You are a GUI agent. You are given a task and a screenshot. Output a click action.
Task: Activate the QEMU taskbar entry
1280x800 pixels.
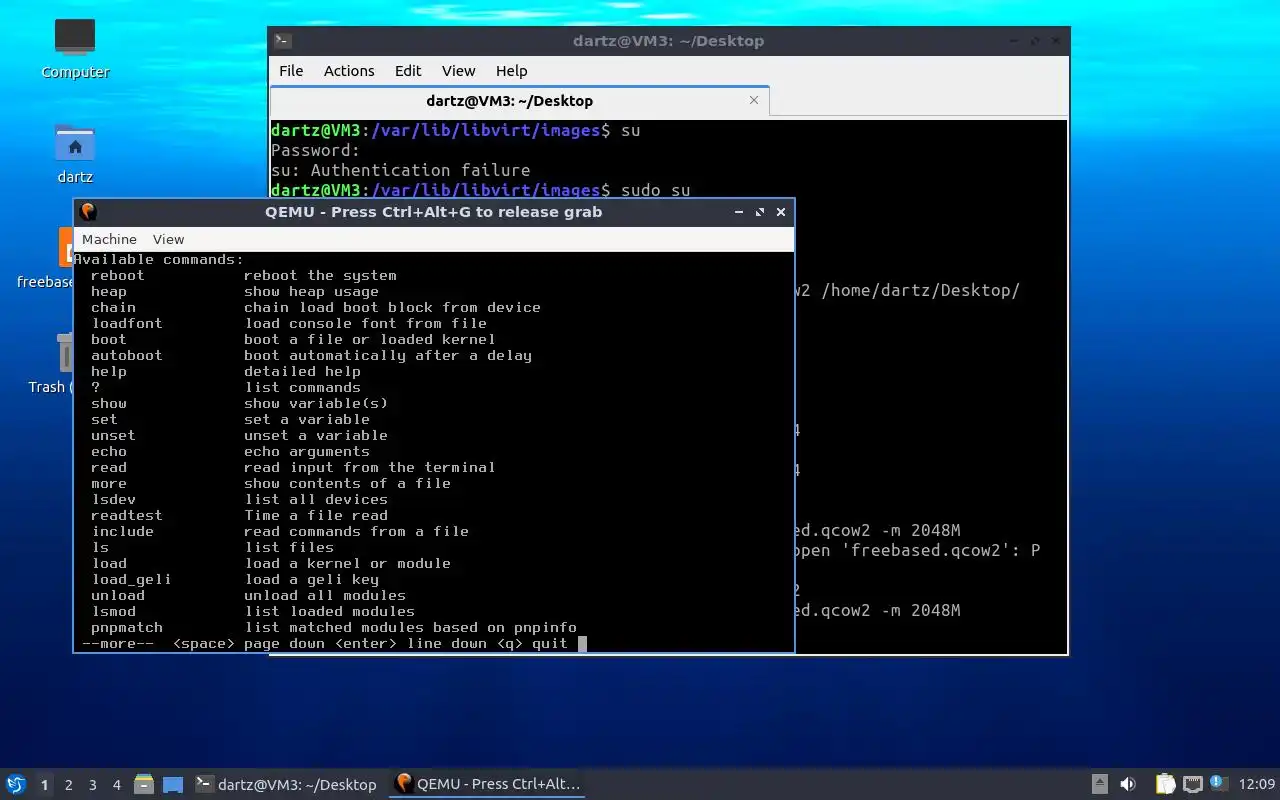point(487,784)
